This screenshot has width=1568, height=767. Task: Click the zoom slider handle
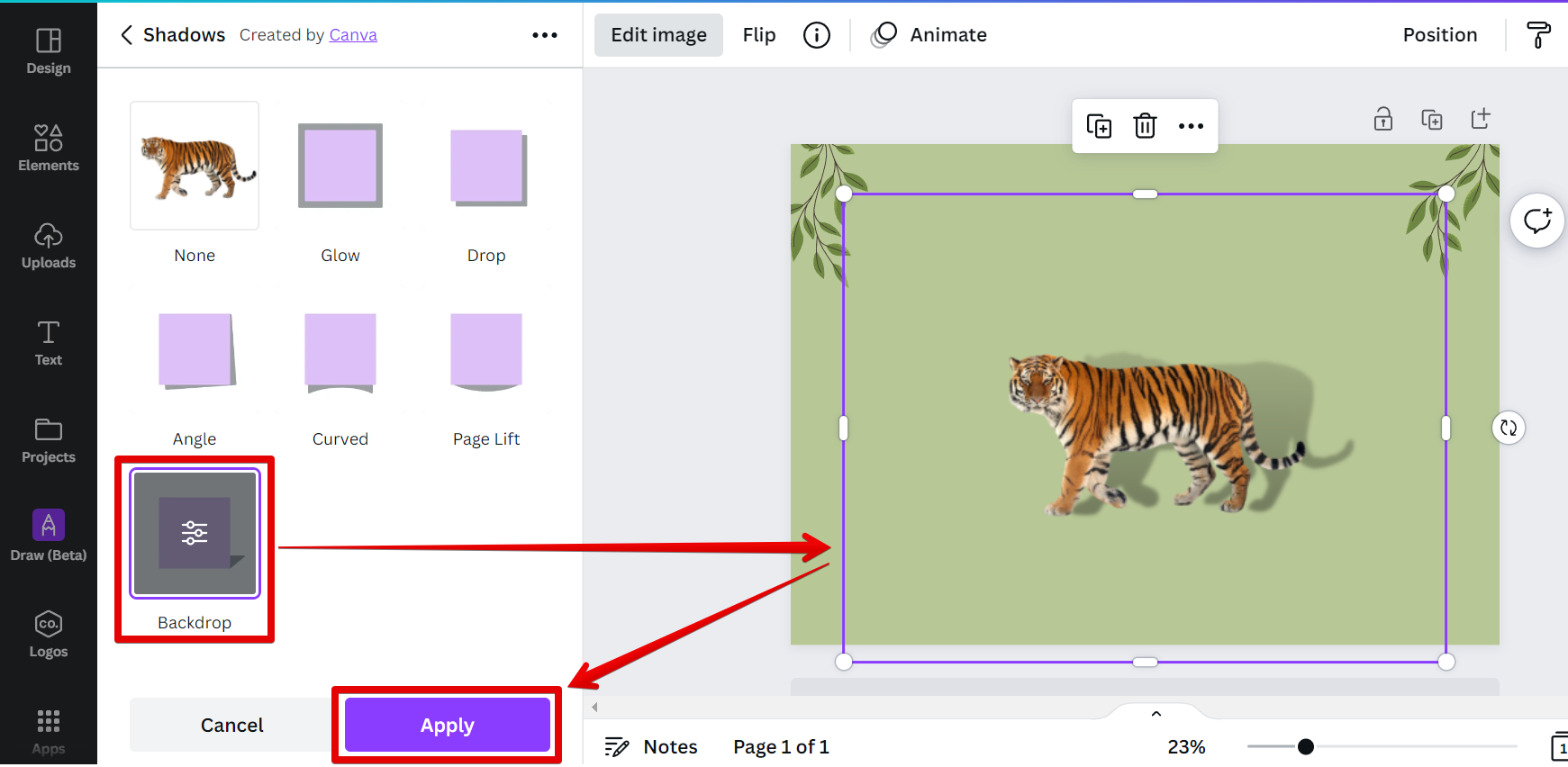tap(1305, 746)
